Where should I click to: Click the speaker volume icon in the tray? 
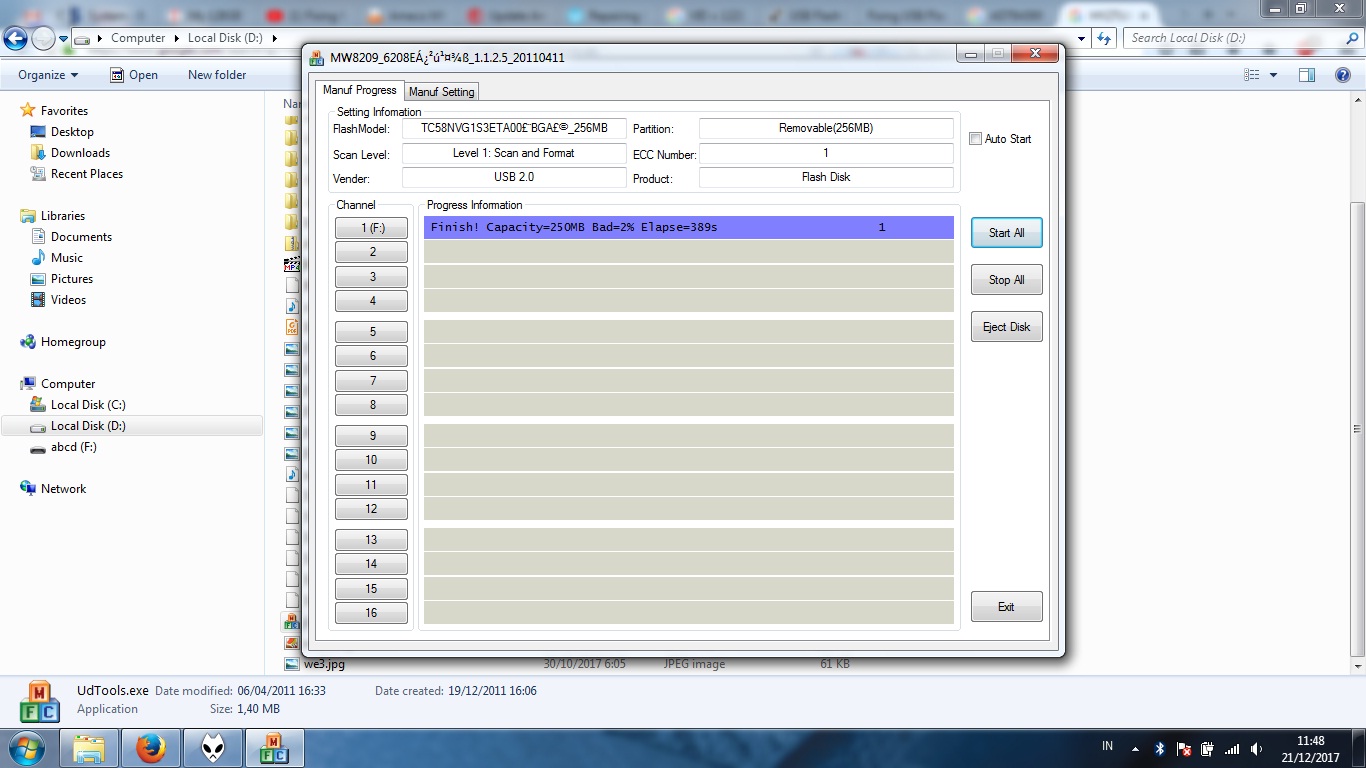(x=1255, y=747)
